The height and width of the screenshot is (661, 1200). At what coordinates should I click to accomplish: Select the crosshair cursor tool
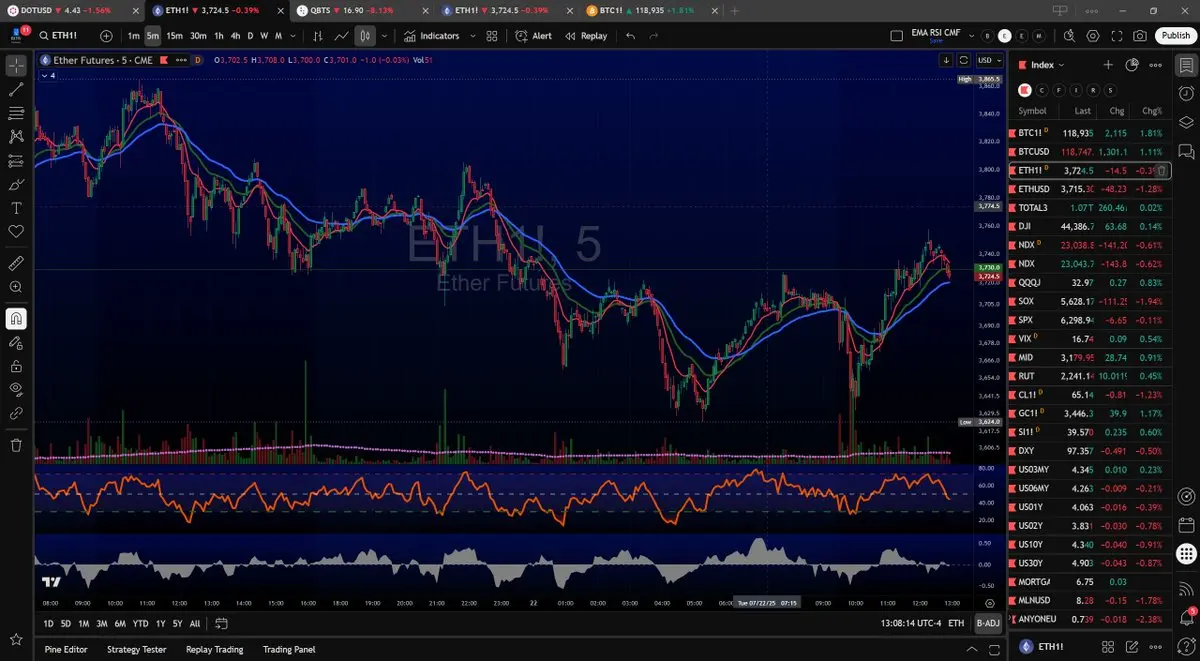16,66
